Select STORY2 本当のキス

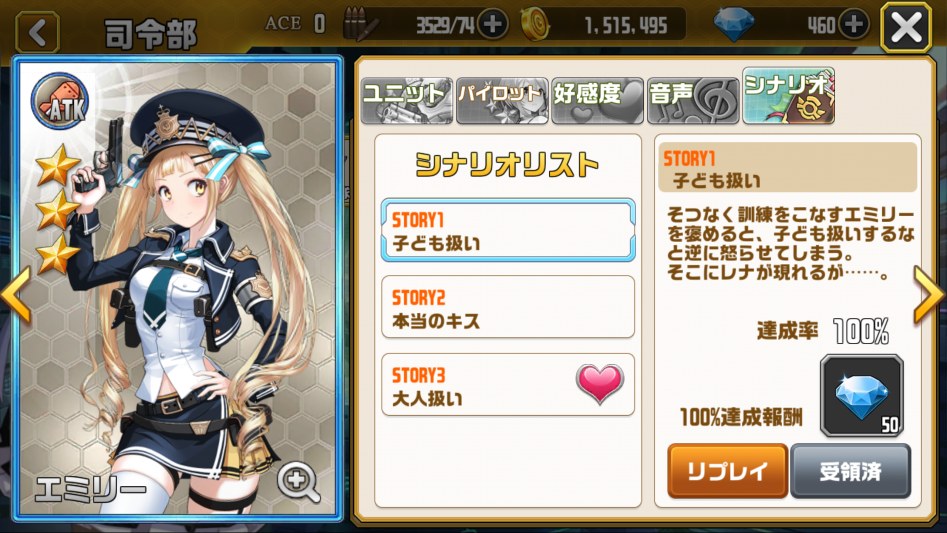[x=508, y=307]
